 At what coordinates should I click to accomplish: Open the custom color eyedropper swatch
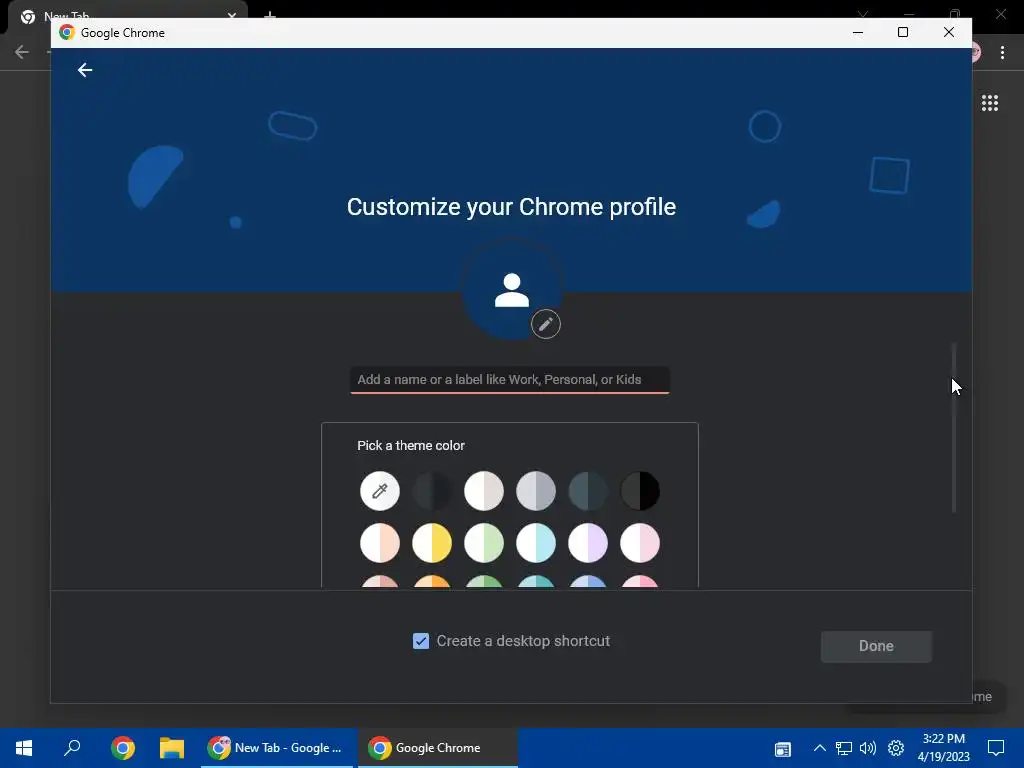[x=379, y=490]
